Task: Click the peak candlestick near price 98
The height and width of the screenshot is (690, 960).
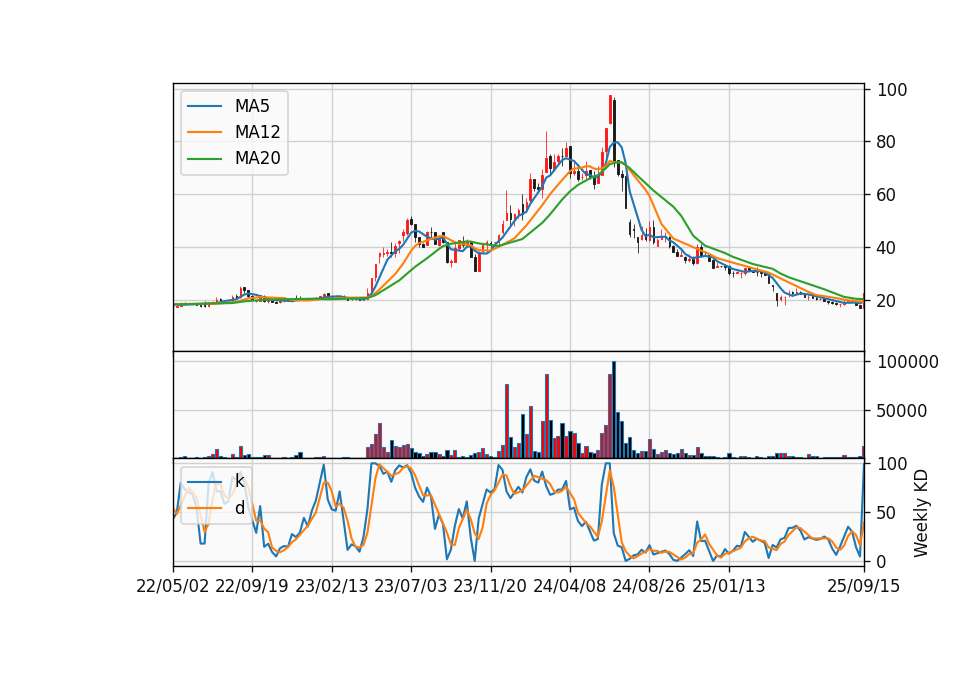Action: point(610,110)
